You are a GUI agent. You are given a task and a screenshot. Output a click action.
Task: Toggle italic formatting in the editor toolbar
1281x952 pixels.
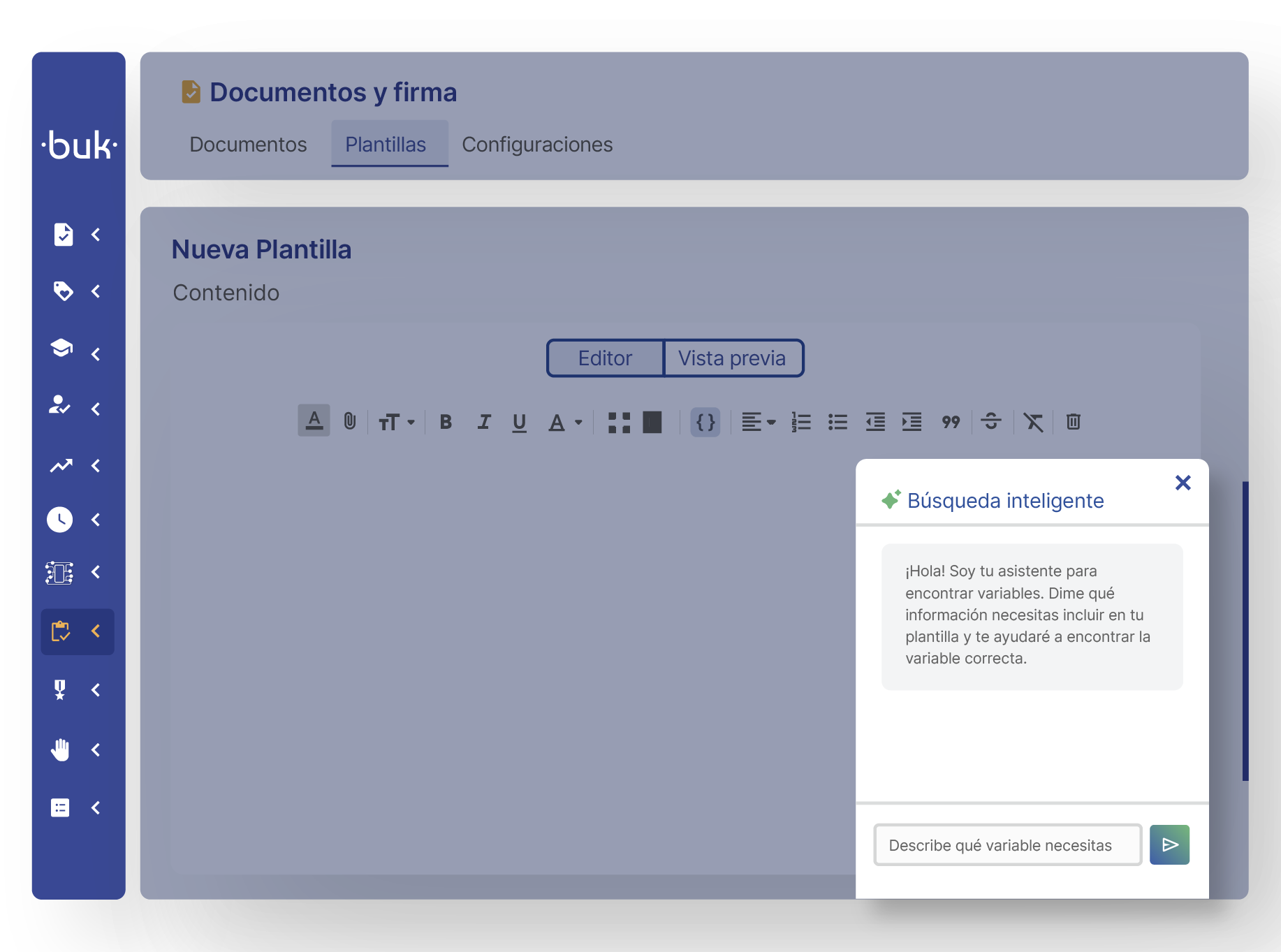click(x=483, y=422)
